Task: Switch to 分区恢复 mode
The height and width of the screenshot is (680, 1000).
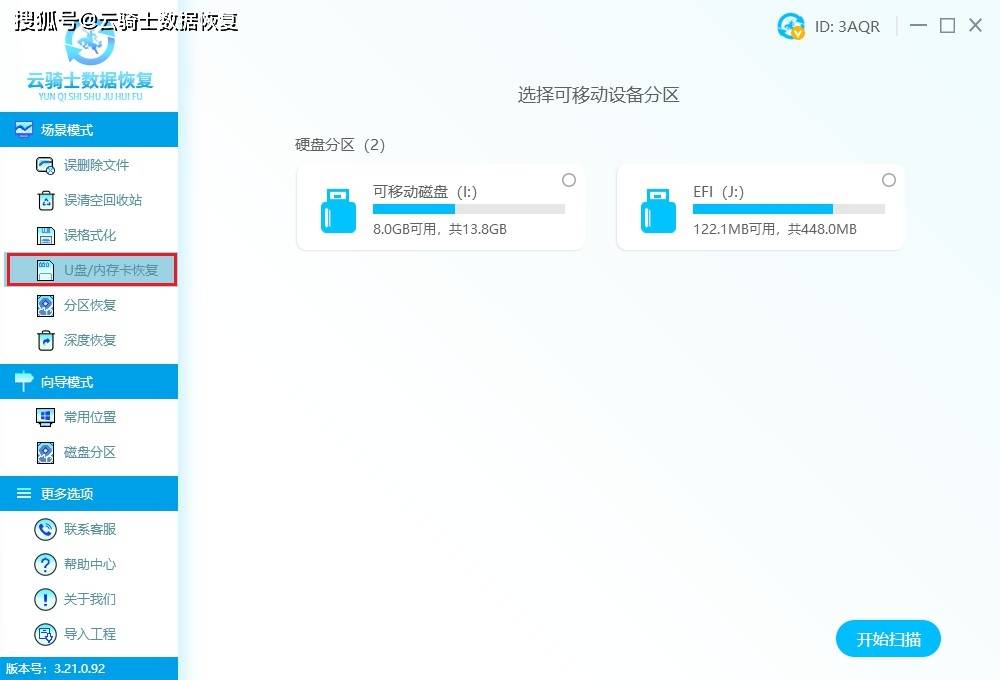Action: coord(89,306)
